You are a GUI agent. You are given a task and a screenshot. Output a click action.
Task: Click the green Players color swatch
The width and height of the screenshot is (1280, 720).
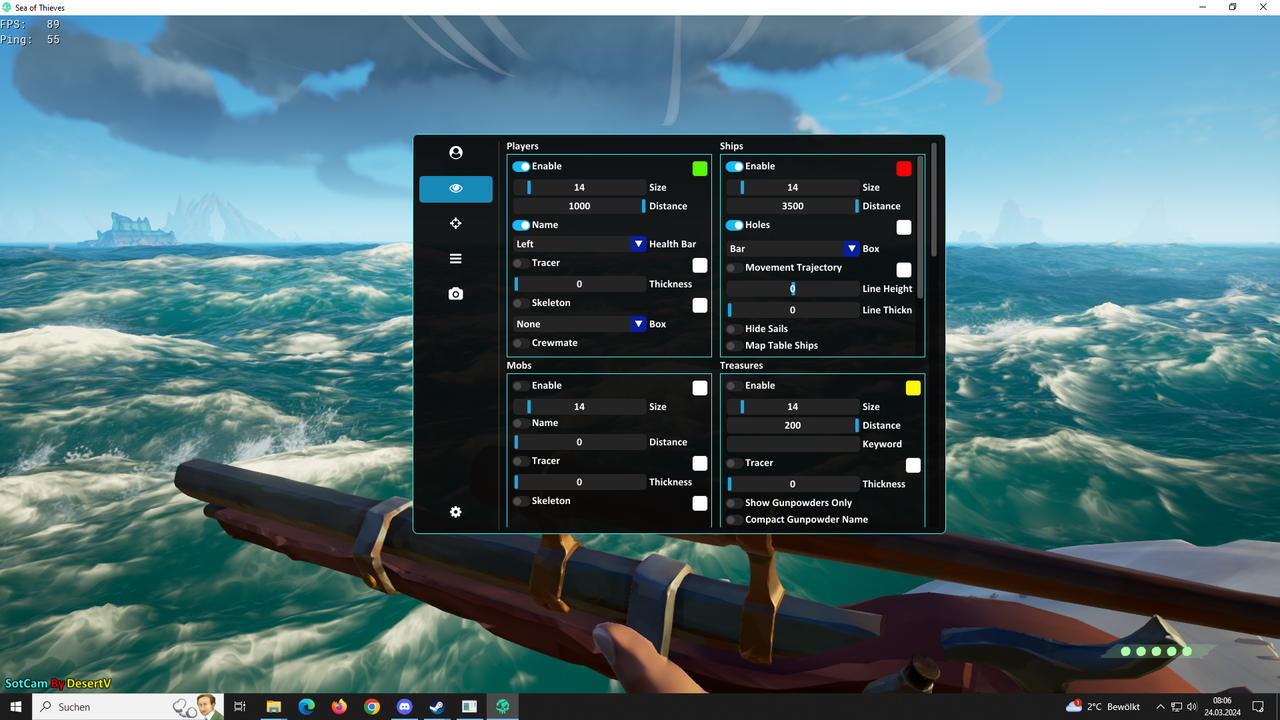[700, 169]
